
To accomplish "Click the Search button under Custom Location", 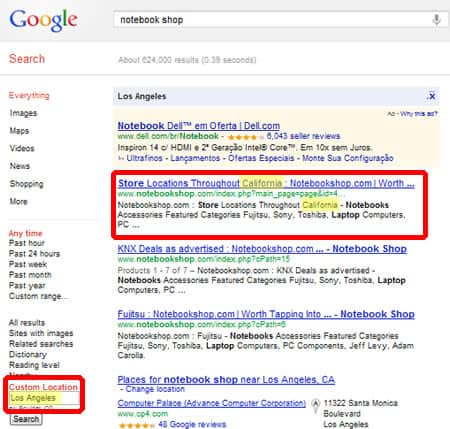I will (x=26, y=419).
